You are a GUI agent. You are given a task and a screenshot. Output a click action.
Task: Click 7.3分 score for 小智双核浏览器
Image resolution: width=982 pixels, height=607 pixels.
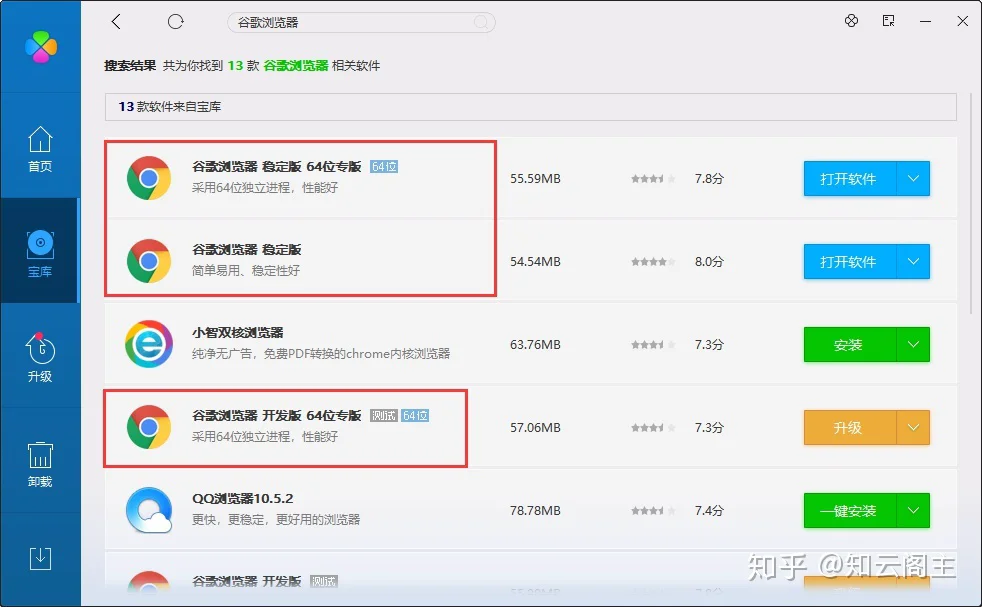coord(709,345)
